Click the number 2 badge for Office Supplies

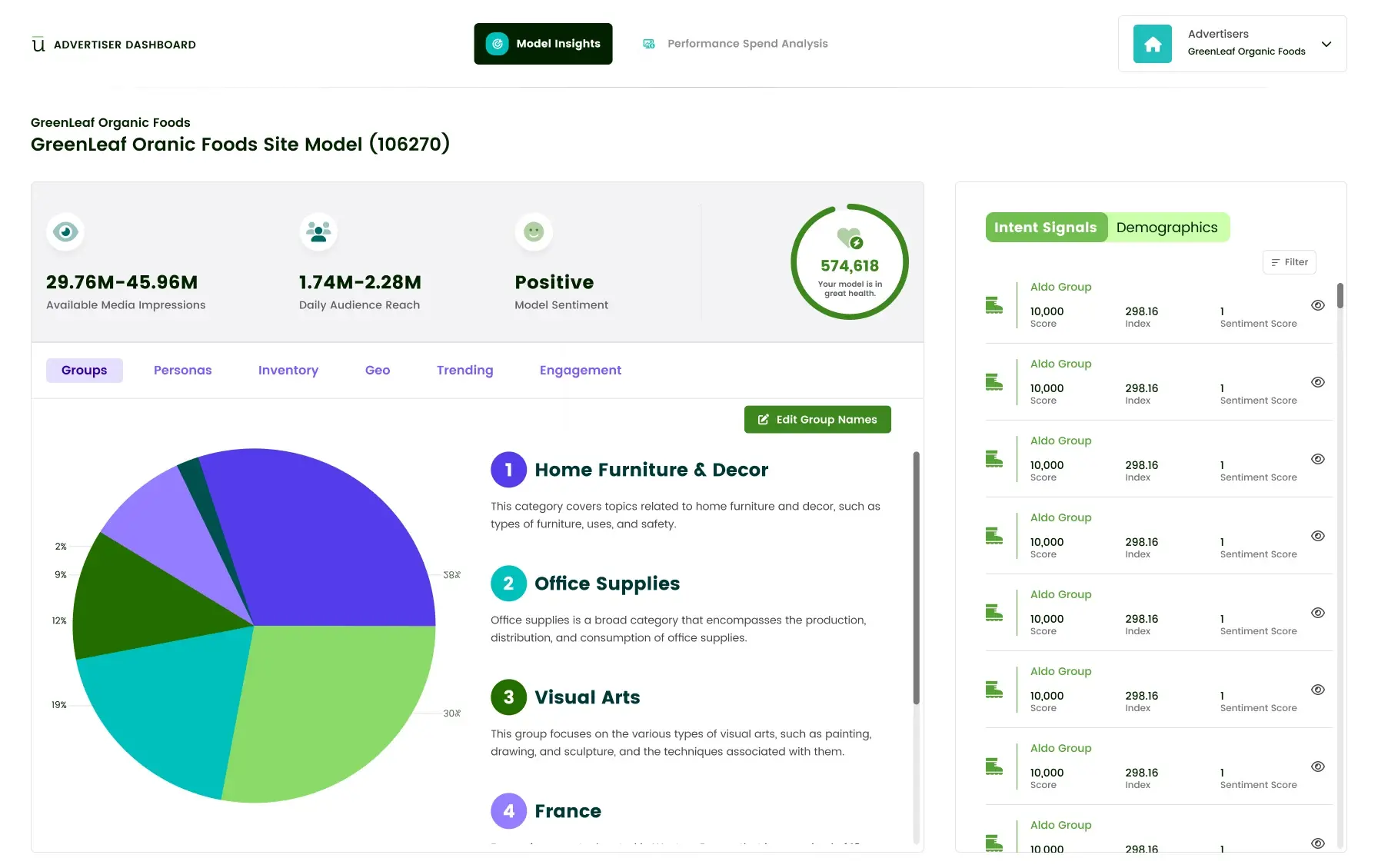click(x=508, y=584)
